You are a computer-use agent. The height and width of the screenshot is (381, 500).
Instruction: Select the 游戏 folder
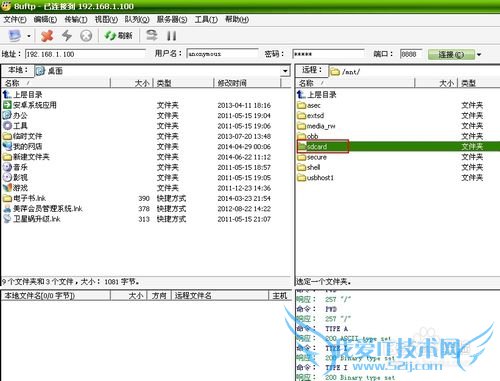(x=15, y=188)
